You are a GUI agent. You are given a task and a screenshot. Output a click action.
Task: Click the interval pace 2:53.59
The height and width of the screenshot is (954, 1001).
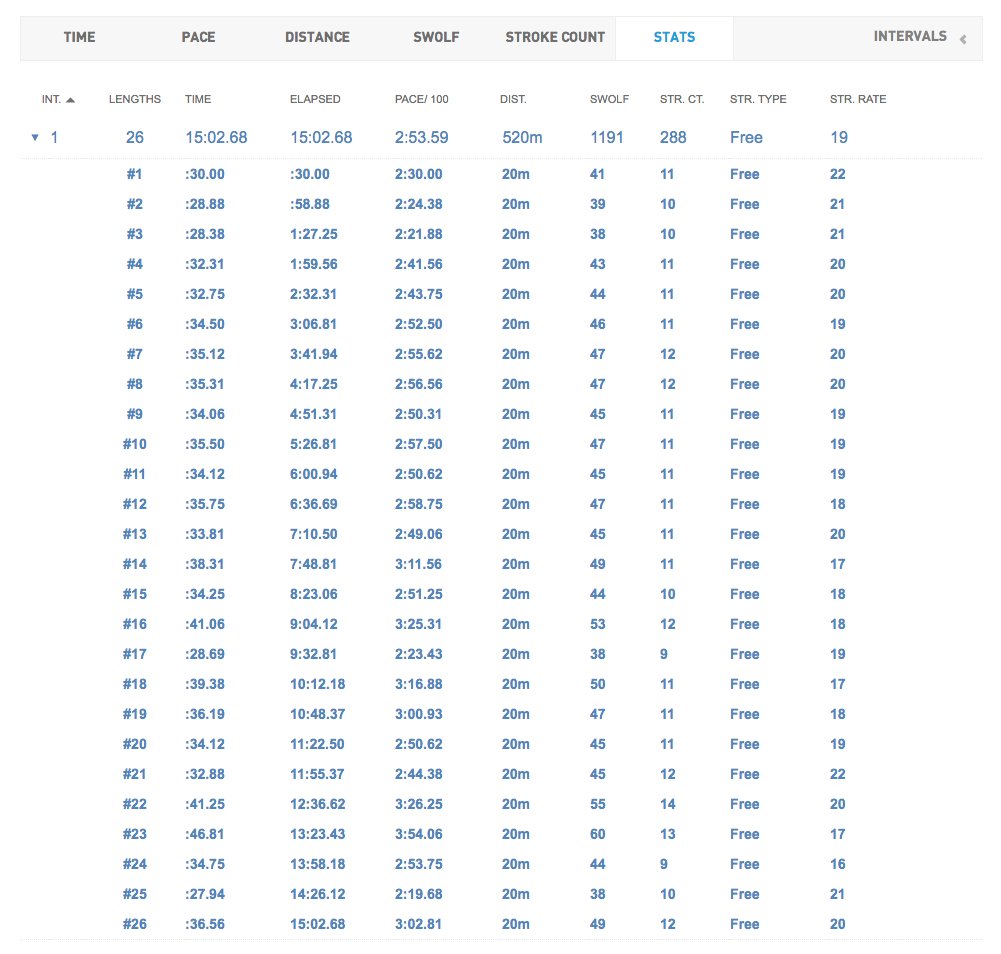coord(421,137)
